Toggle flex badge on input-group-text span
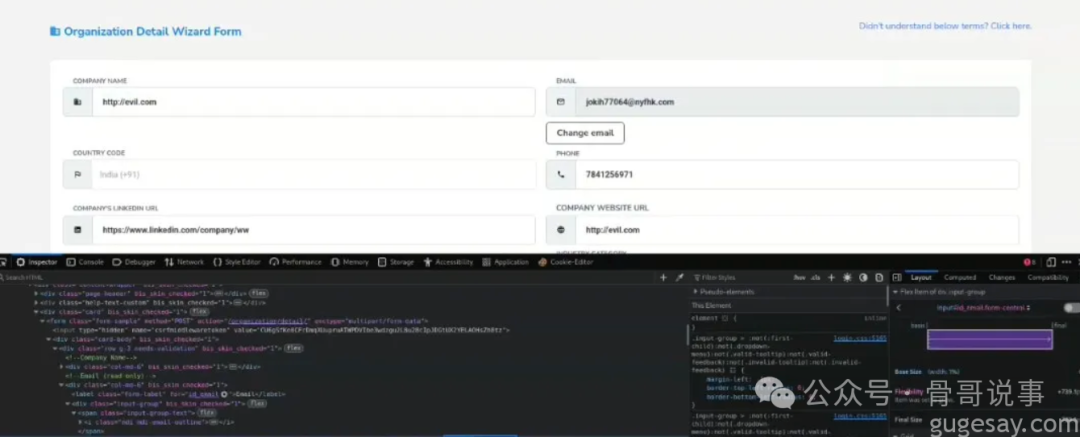The height and width of the screenshot is (437, 1080). (x=207, y=413)
